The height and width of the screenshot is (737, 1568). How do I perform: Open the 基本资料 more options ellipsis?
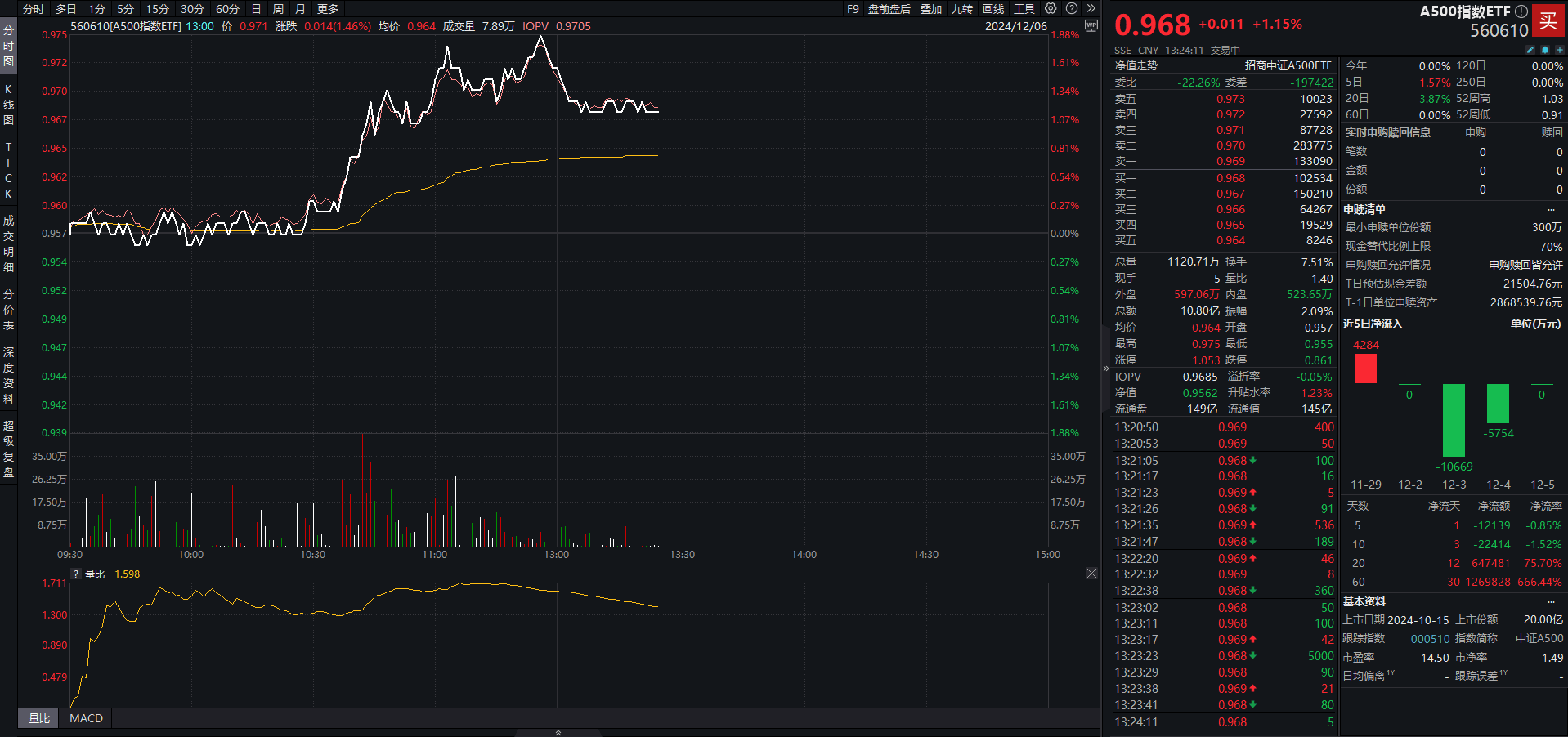click(1551, 601)
